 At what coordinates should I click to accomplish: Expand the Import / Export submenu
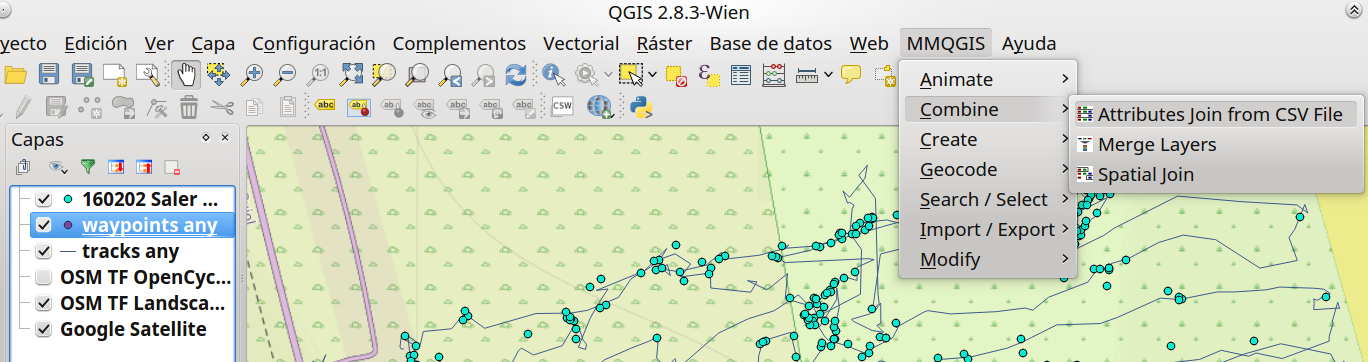(988, 229)
